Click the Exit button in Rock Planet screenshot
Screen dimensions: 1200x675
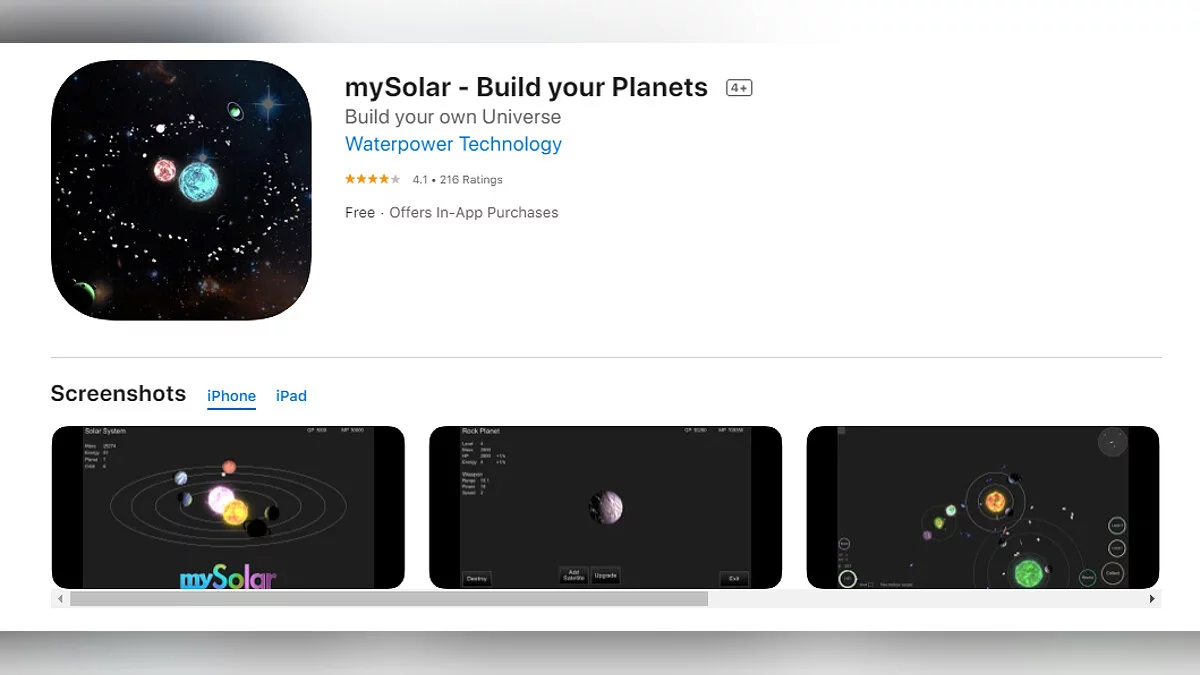(734, 578)
